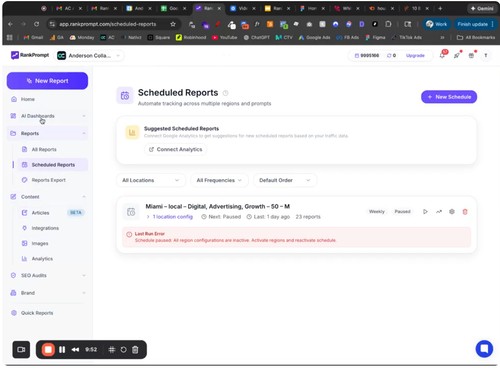The height and width of the screenshot is (369, 500).
Task: Open settings gear for Miami schedule
Action: click(452, 211)
